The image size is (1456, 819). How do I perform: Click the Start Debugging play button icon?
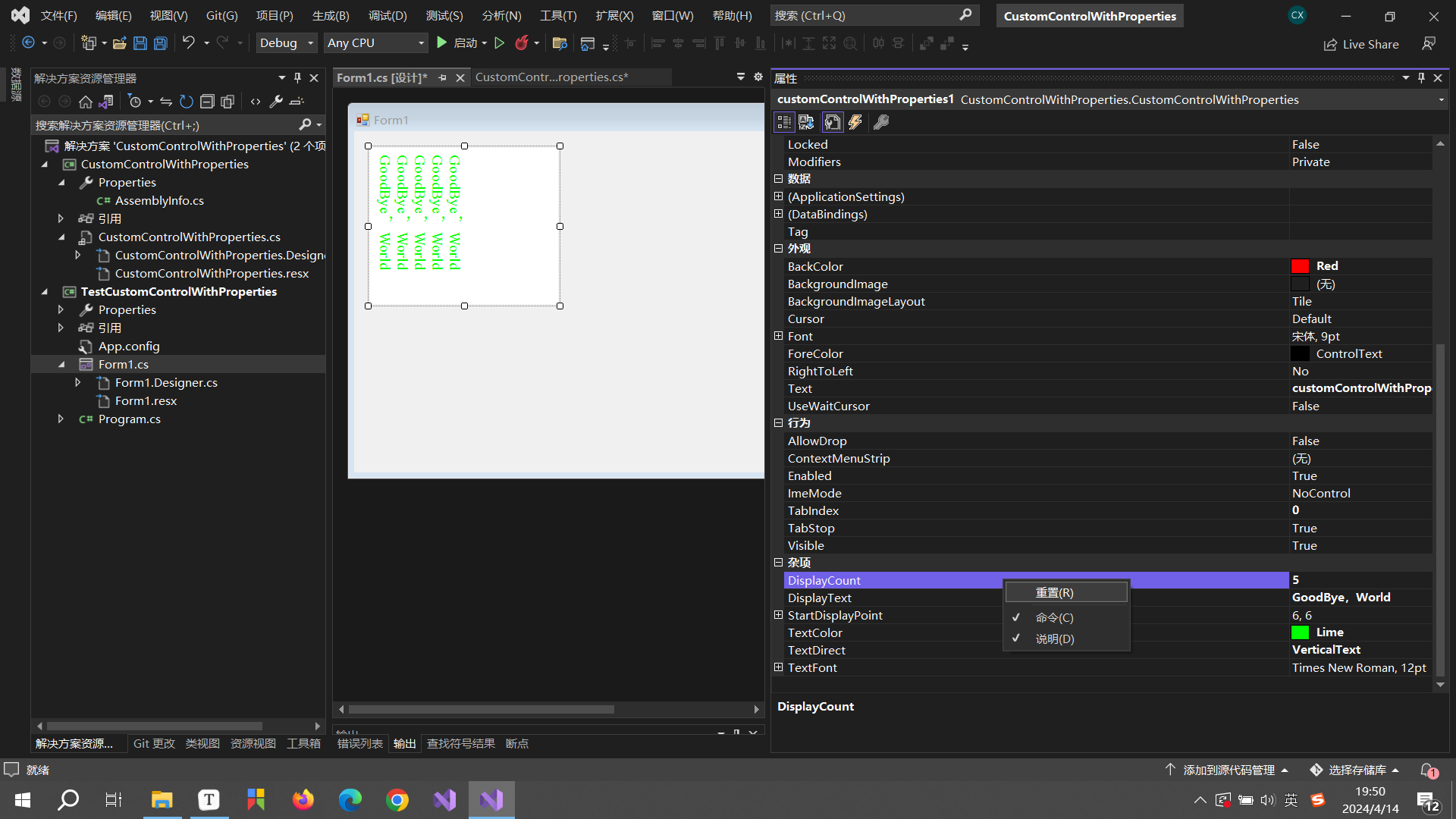click(x=441, y=43)
